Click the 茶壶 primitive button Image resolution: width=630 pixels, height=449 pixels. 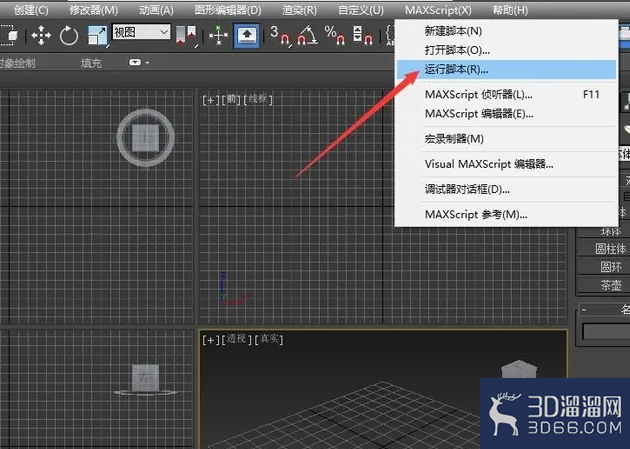603,285
